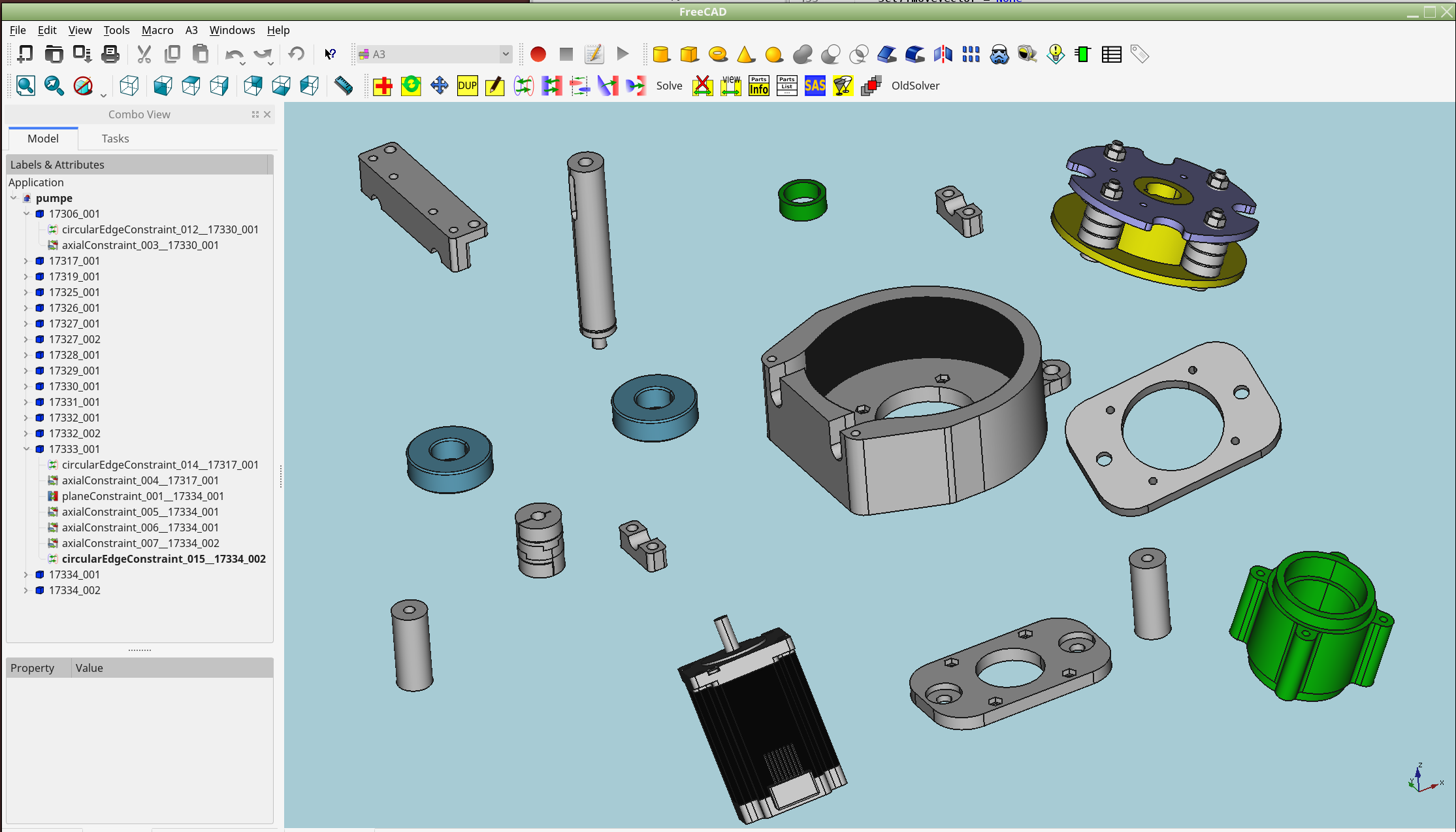Run the macro with the play icon
The image size is (1456, 832).
pyautogui.click(x=623, y=54)
